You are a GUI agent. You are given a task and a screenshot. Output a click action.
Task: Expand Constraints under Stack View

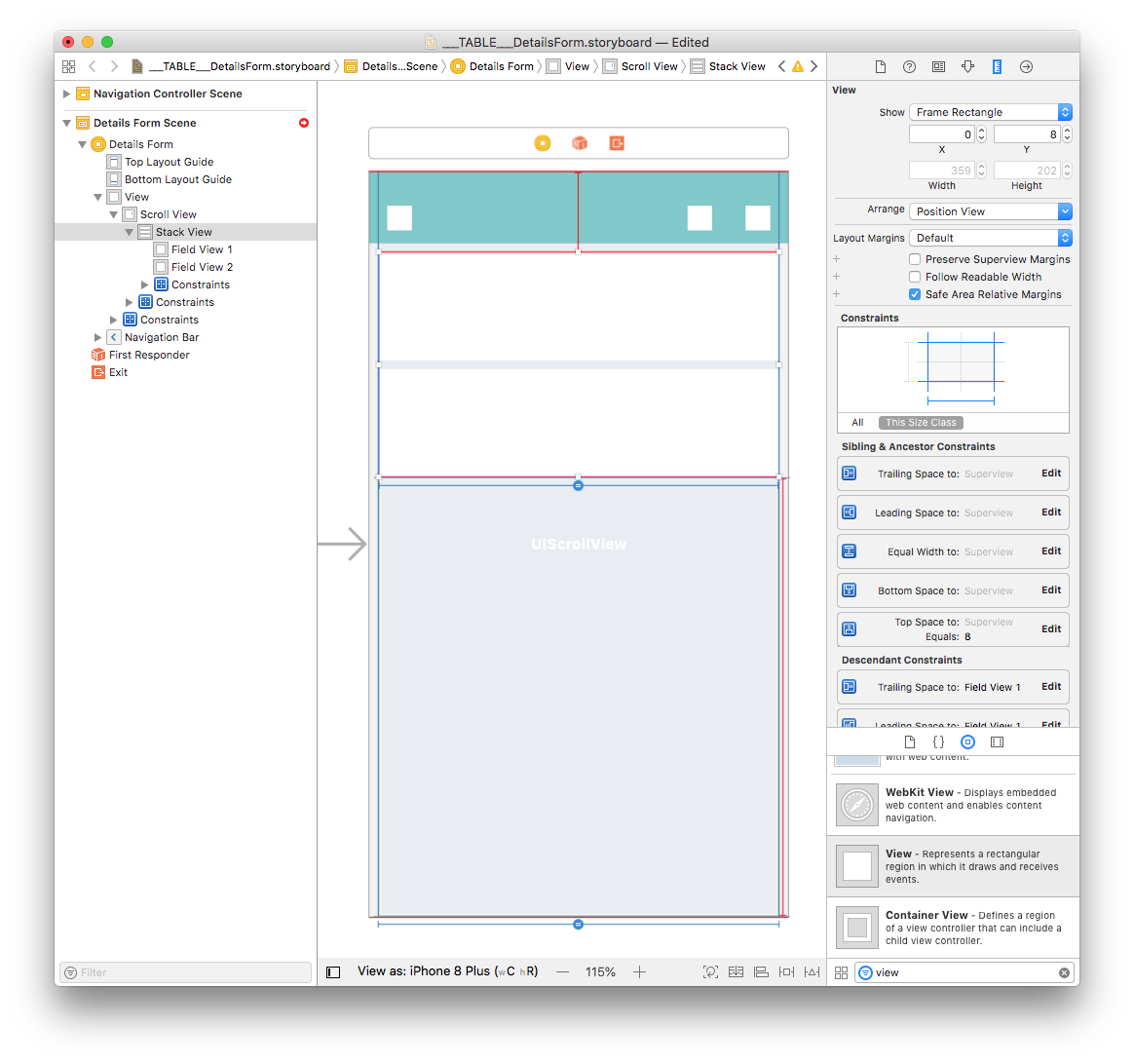coord(144,285)
